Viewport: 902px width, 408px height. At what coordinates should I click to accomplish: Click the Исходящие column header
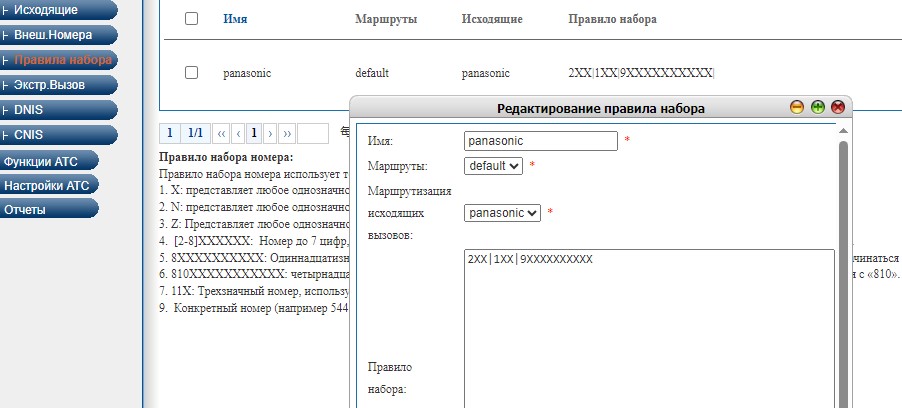coord(492,19)
